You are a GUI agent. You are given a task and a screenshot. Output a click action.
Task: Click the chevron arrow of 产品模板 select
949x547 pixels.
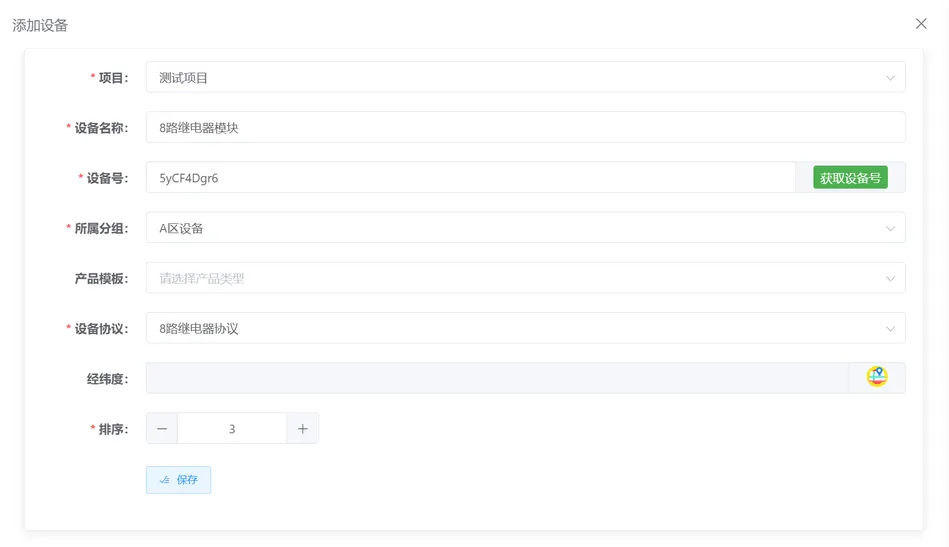(890, 279)
